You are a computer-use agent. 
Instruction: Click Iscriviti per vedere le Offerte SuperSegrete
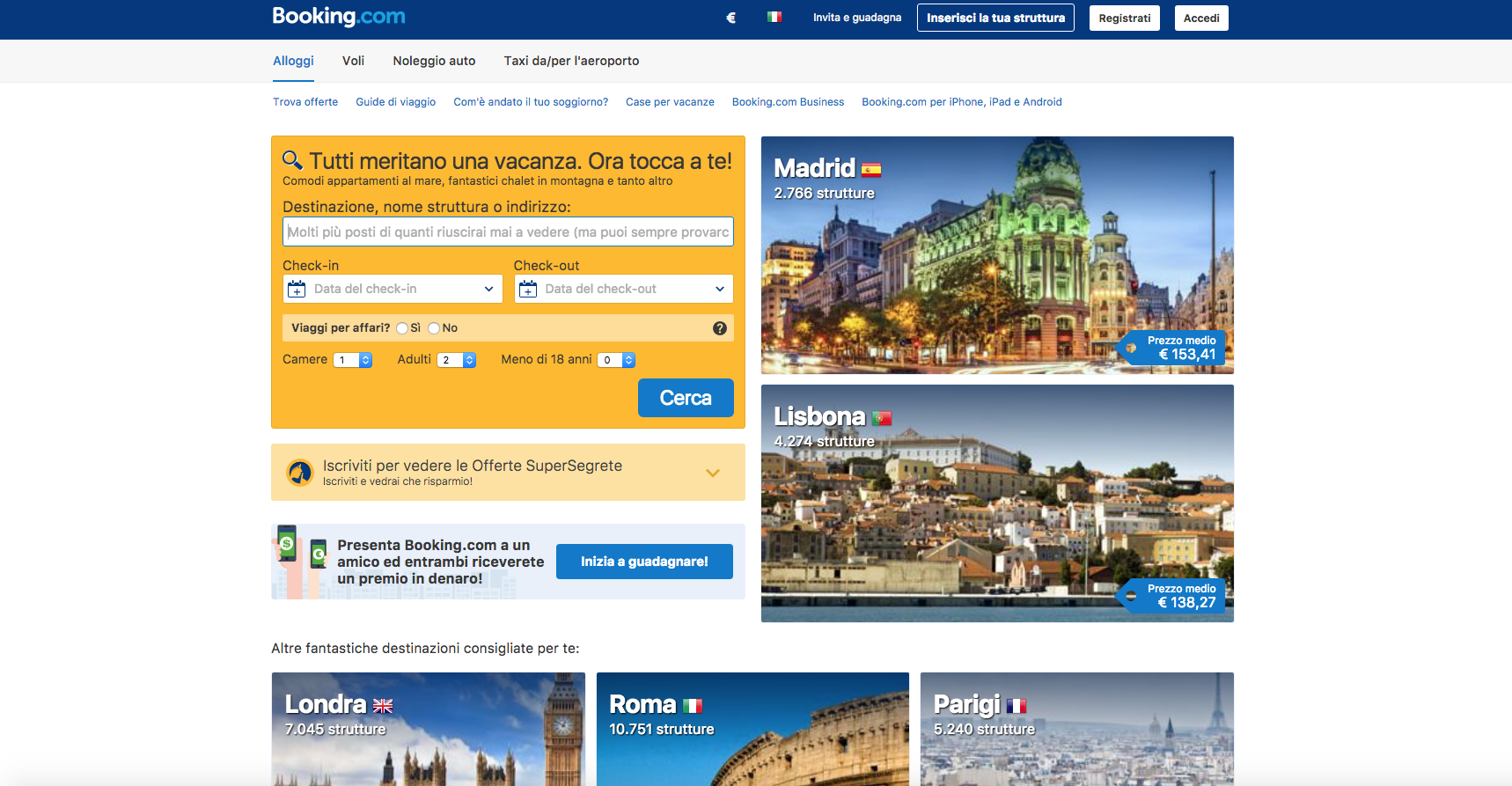click(473, 466)
